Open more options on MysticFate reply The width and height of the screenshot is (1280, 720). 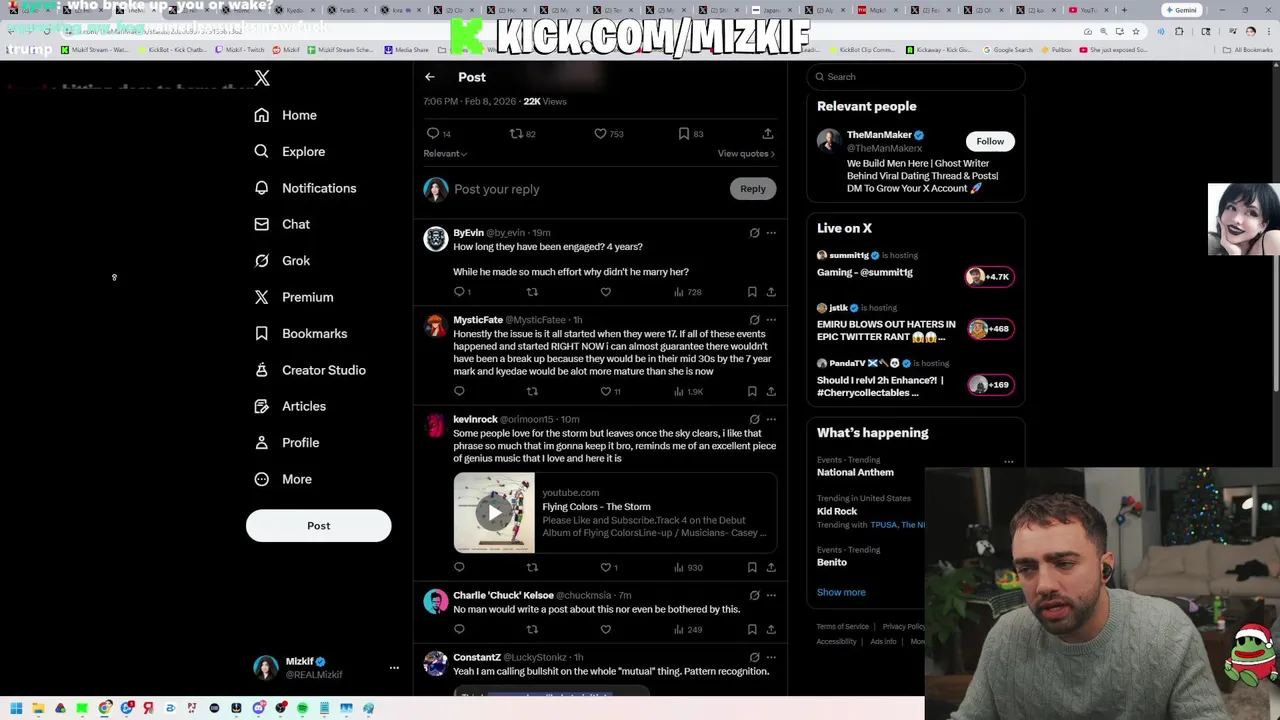coord(771,320)
